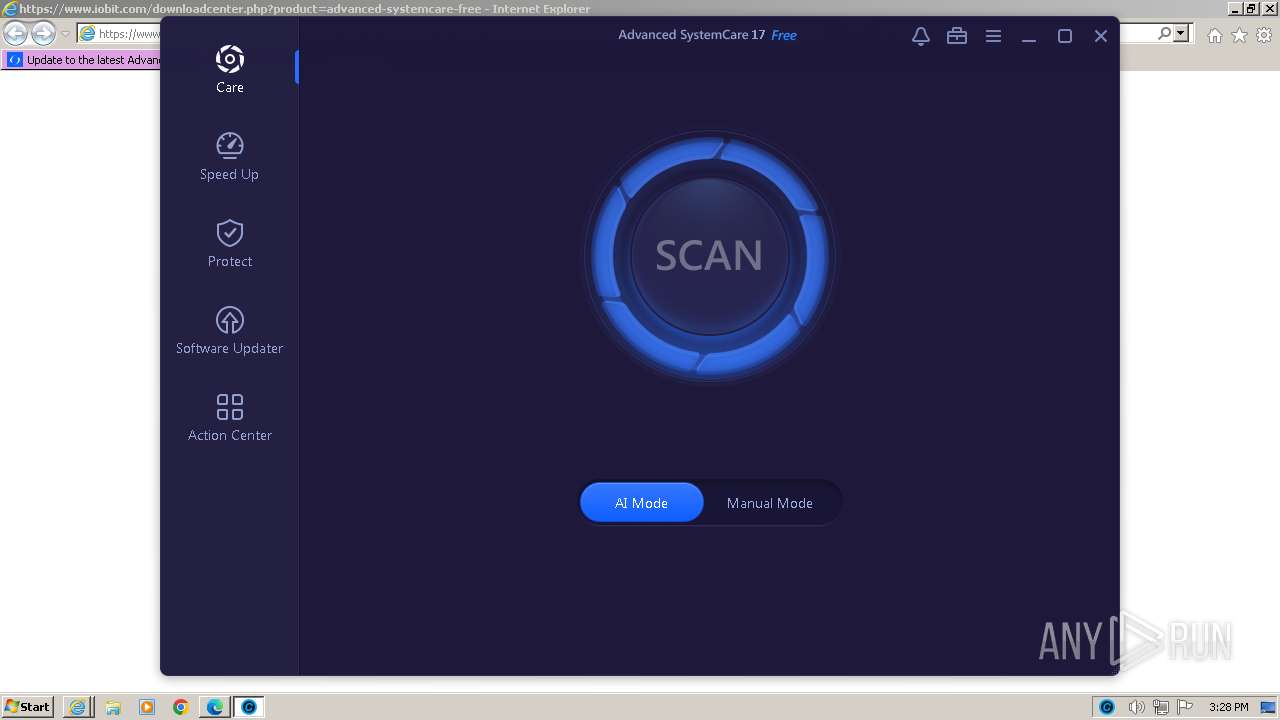1280x720 pixels.
Task: Open the toolbox briefcase icon
Action: (957, 36)
